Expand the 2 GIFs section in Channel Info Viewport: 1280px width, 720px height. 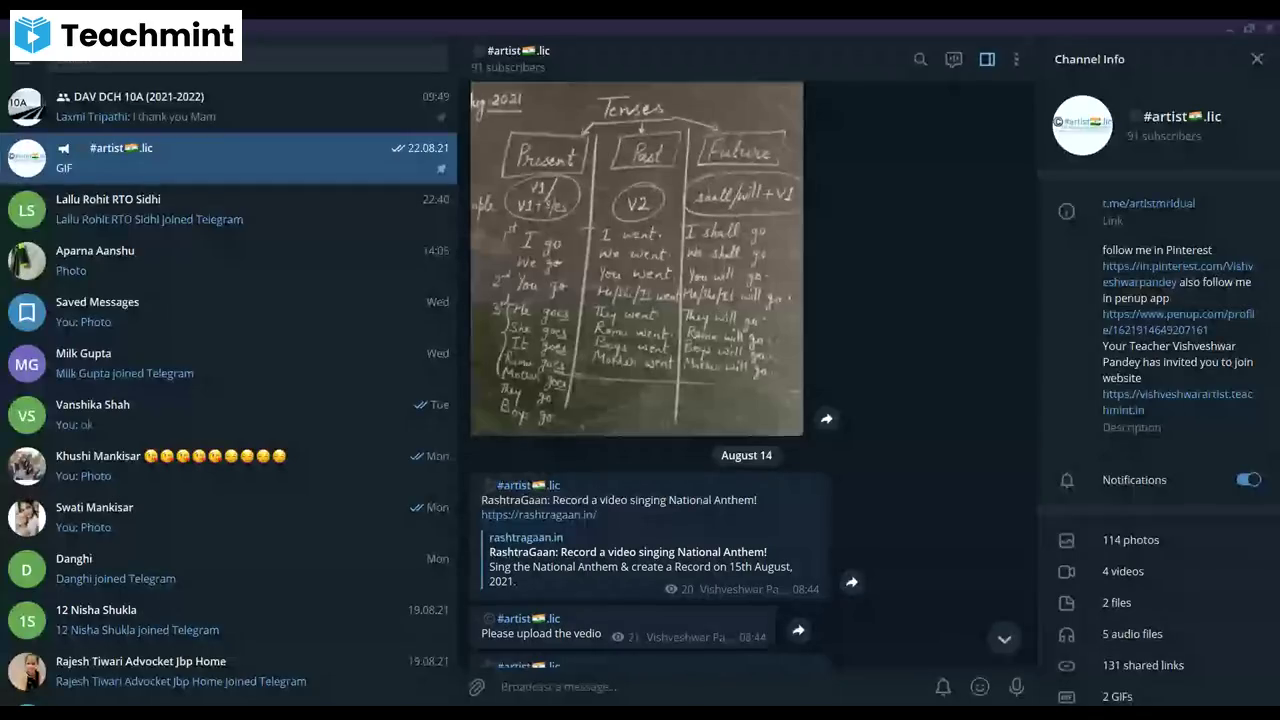point(1066,696)
